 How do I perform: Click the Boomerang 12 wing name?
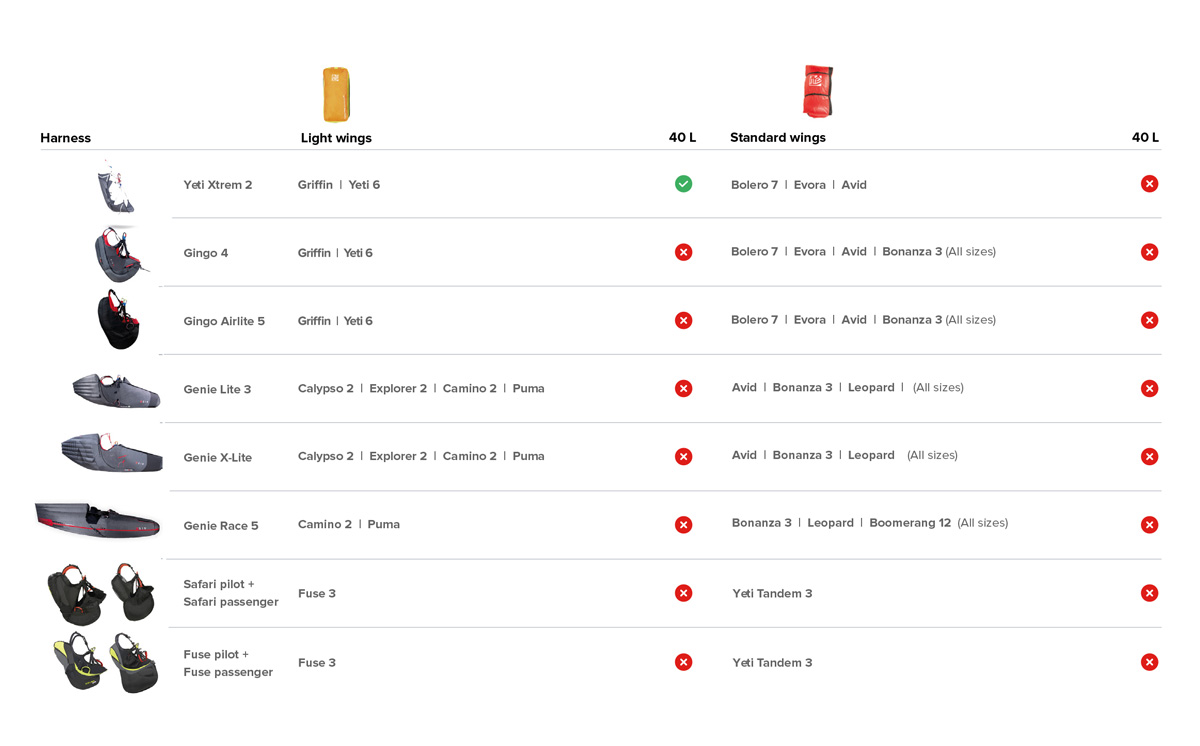tap(910, 523)
